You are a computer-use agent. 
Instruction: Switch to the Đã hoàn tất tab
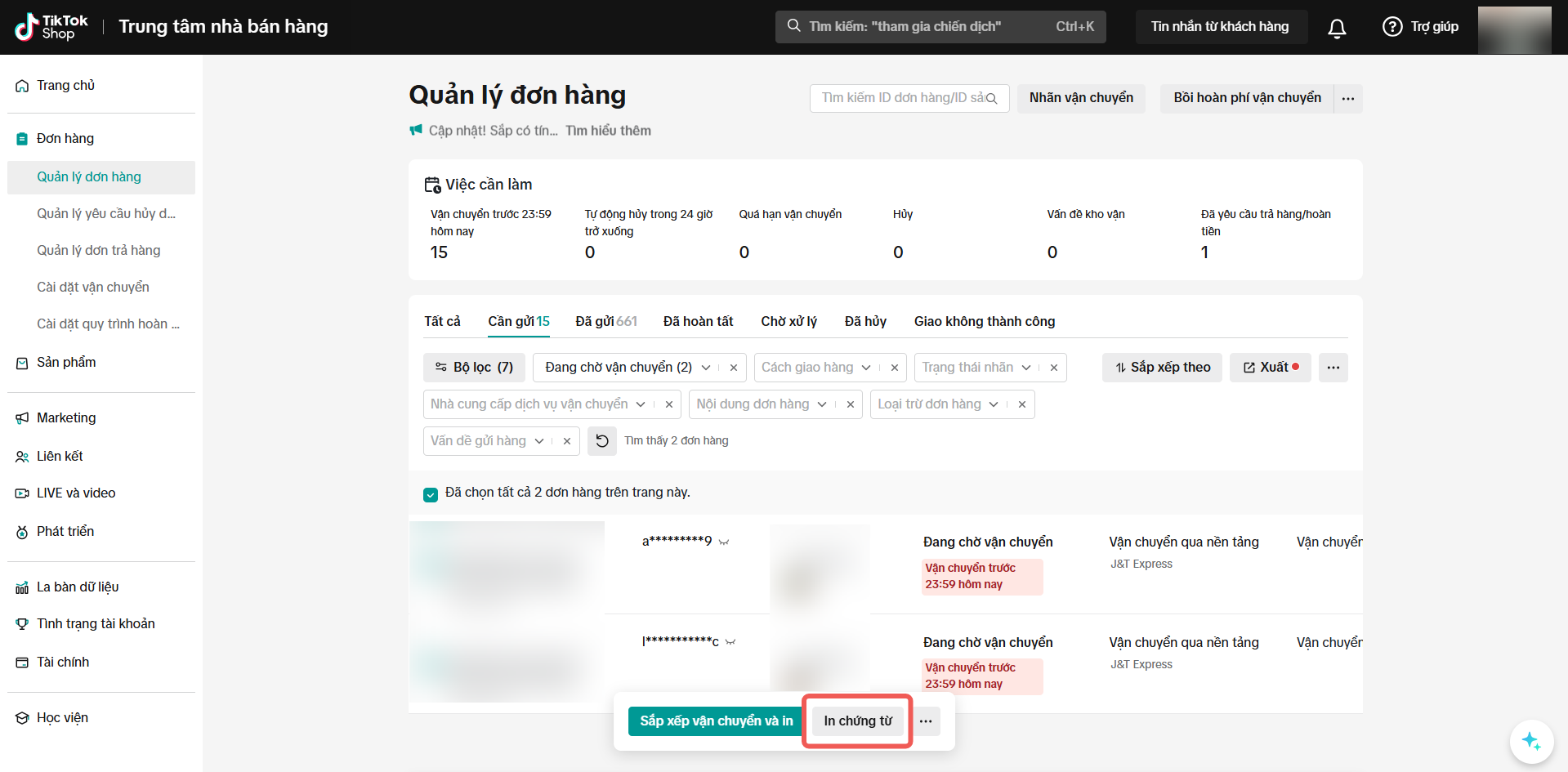point(699,322)
